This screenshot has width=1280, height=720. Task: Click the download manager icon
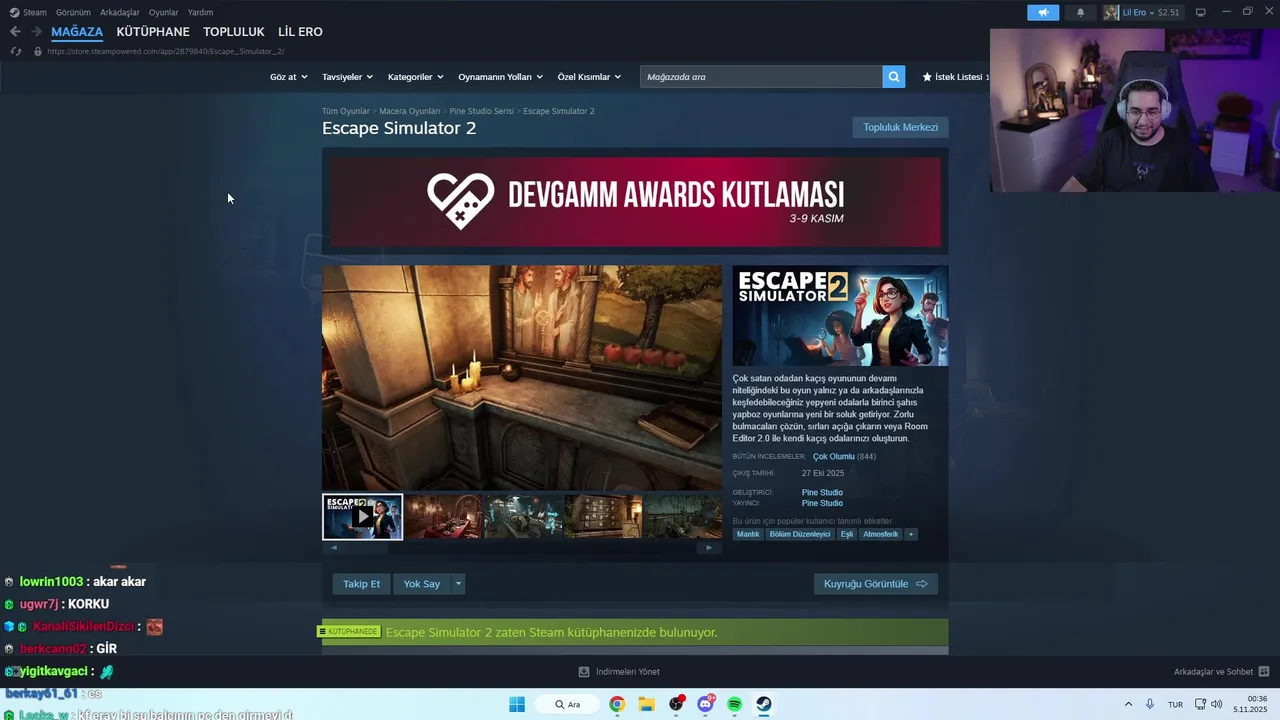584,672
